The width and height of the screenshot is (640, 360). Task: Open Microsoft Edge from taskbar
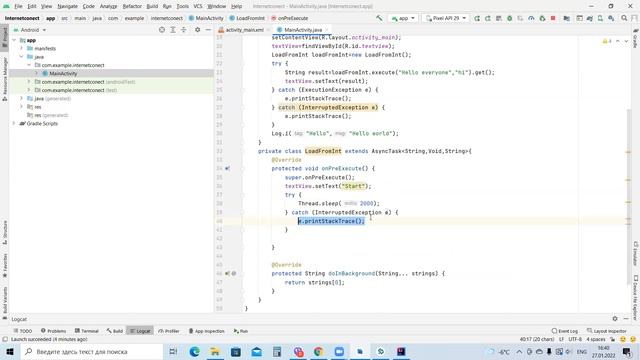pyautogui.click(x=194, y=351)
